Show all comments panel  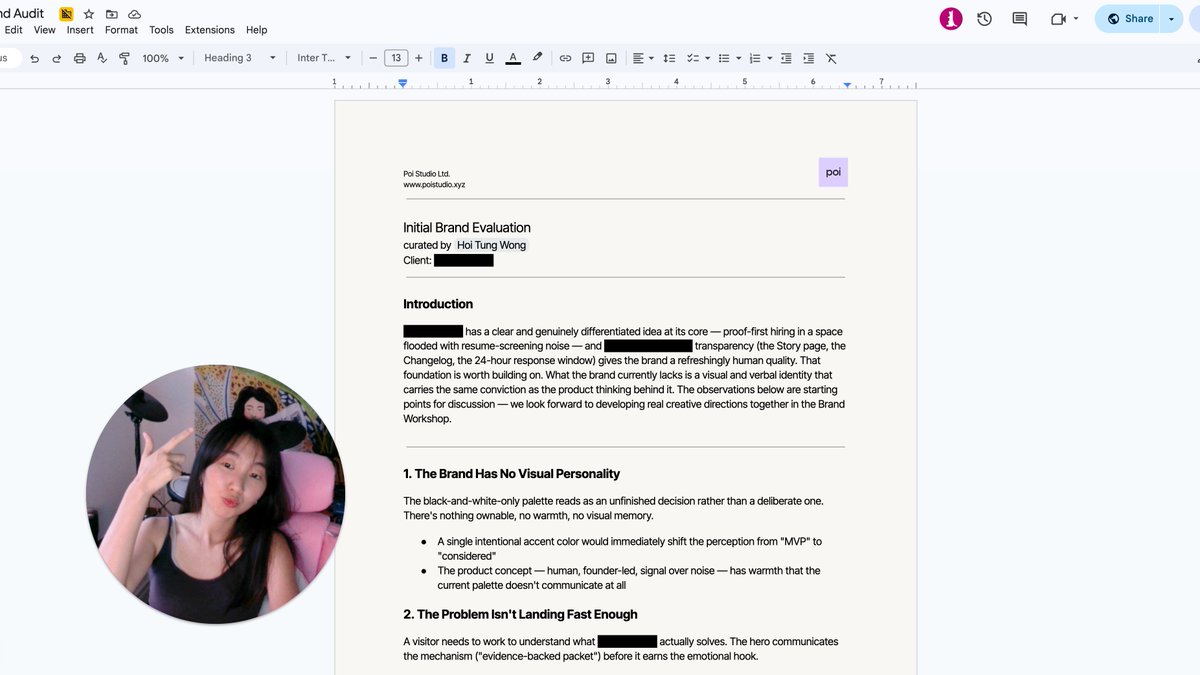click(x=1019, y=18)
